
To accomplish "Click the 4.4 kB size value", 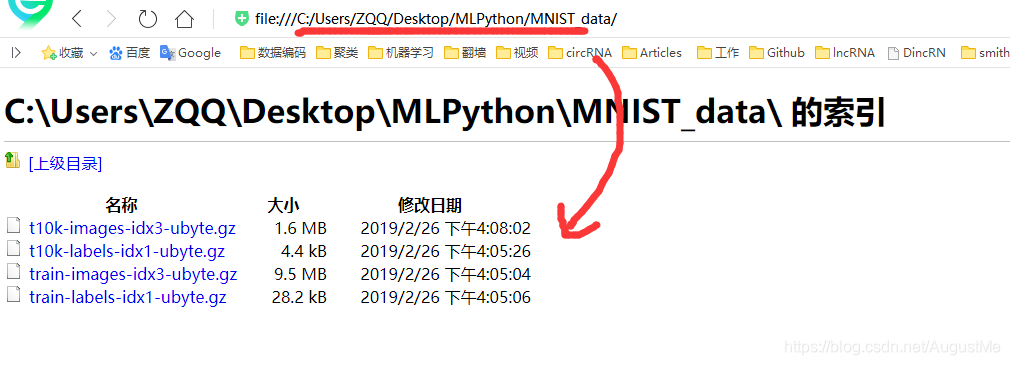I will (x=304, y=251).
